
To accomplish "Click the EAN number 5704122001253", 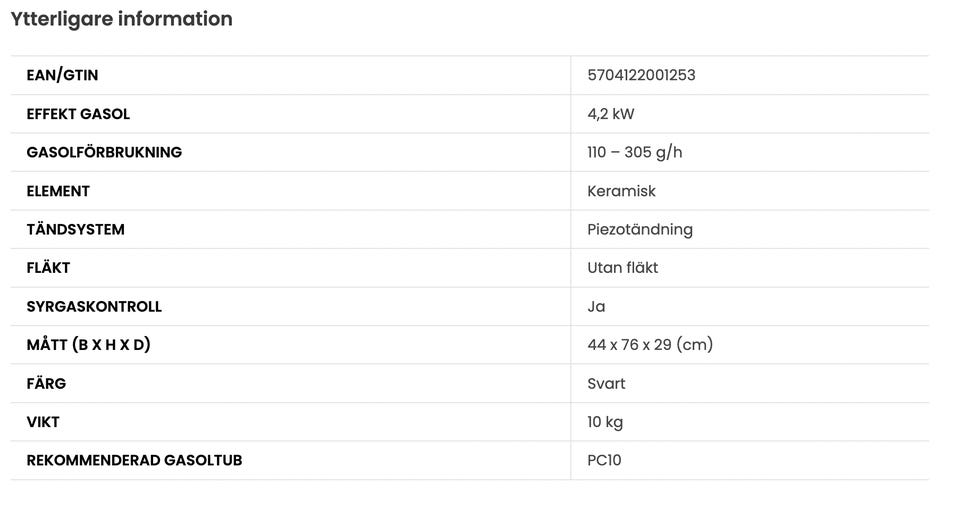I will coord(641,75).
